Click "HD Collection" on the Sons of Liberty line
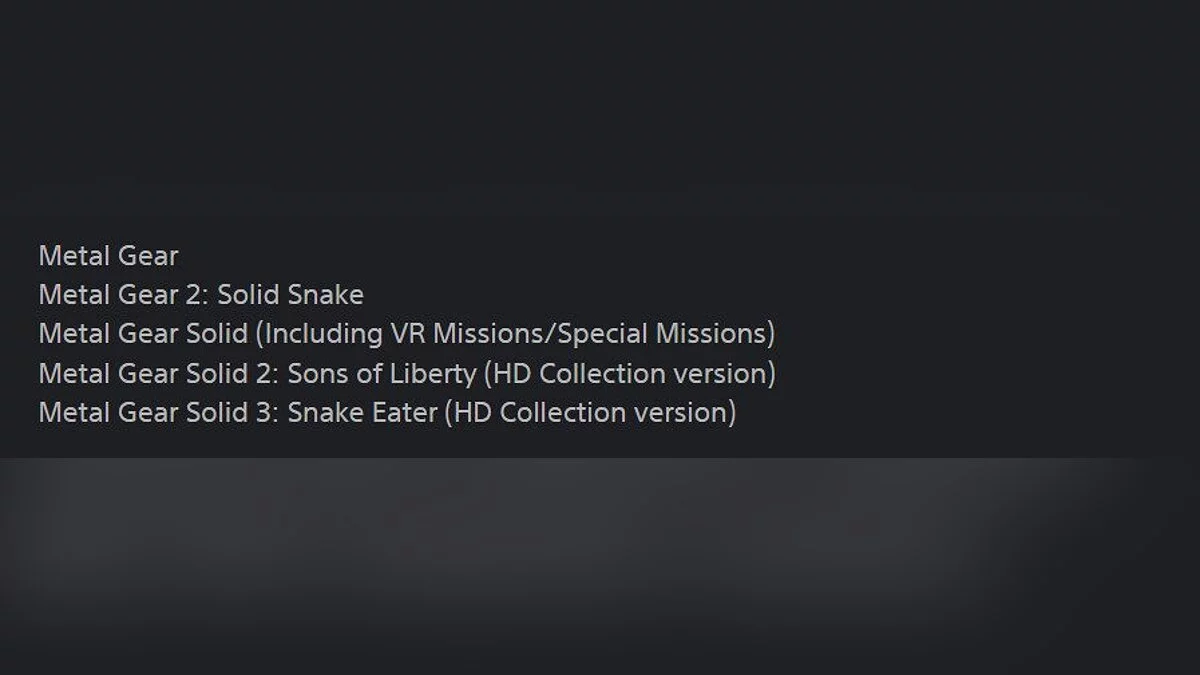 coord(579,374)
